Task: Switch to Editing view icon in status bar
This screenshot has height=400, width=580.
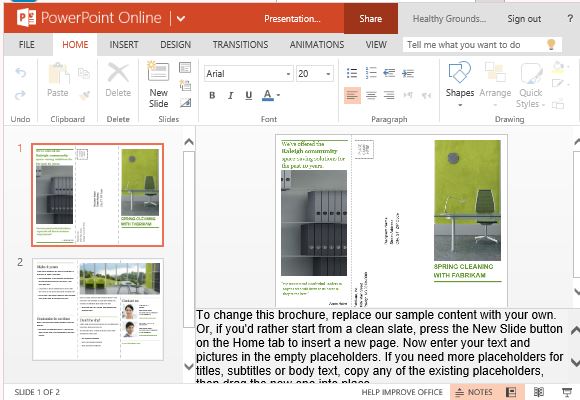Action: [x=511, y=392]
